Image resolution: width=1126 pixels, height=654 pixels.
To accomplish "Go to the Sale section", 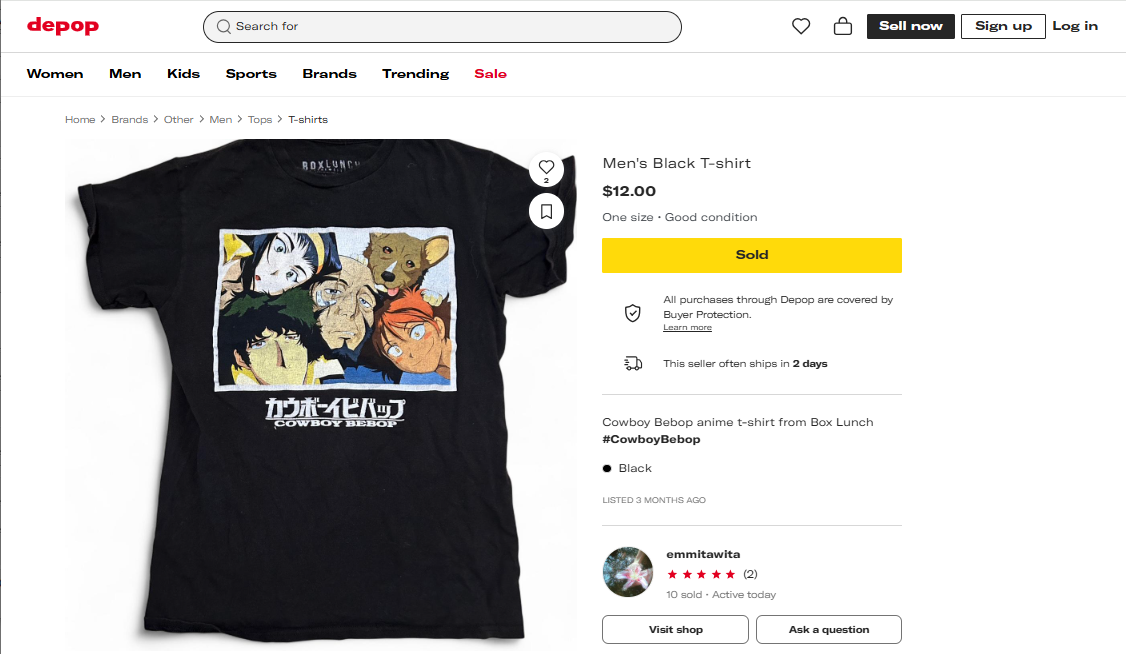I will pos(490,73).
